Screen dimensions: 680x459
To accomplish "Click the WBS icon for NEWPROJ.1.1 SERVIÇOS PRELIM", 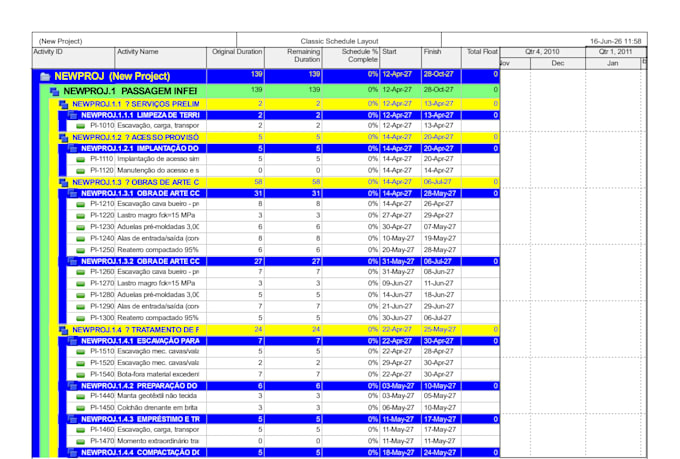I will pyautogui.click(x=63, y=104).
